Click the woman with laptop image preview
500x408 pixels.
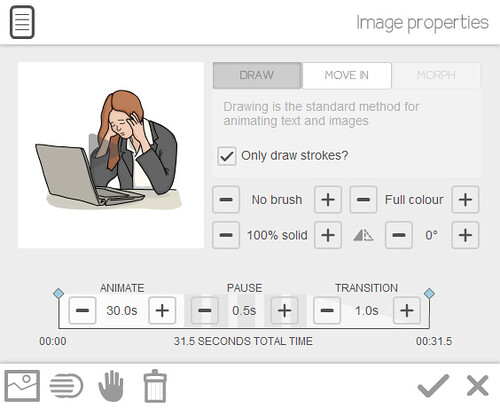click(111, 155)
